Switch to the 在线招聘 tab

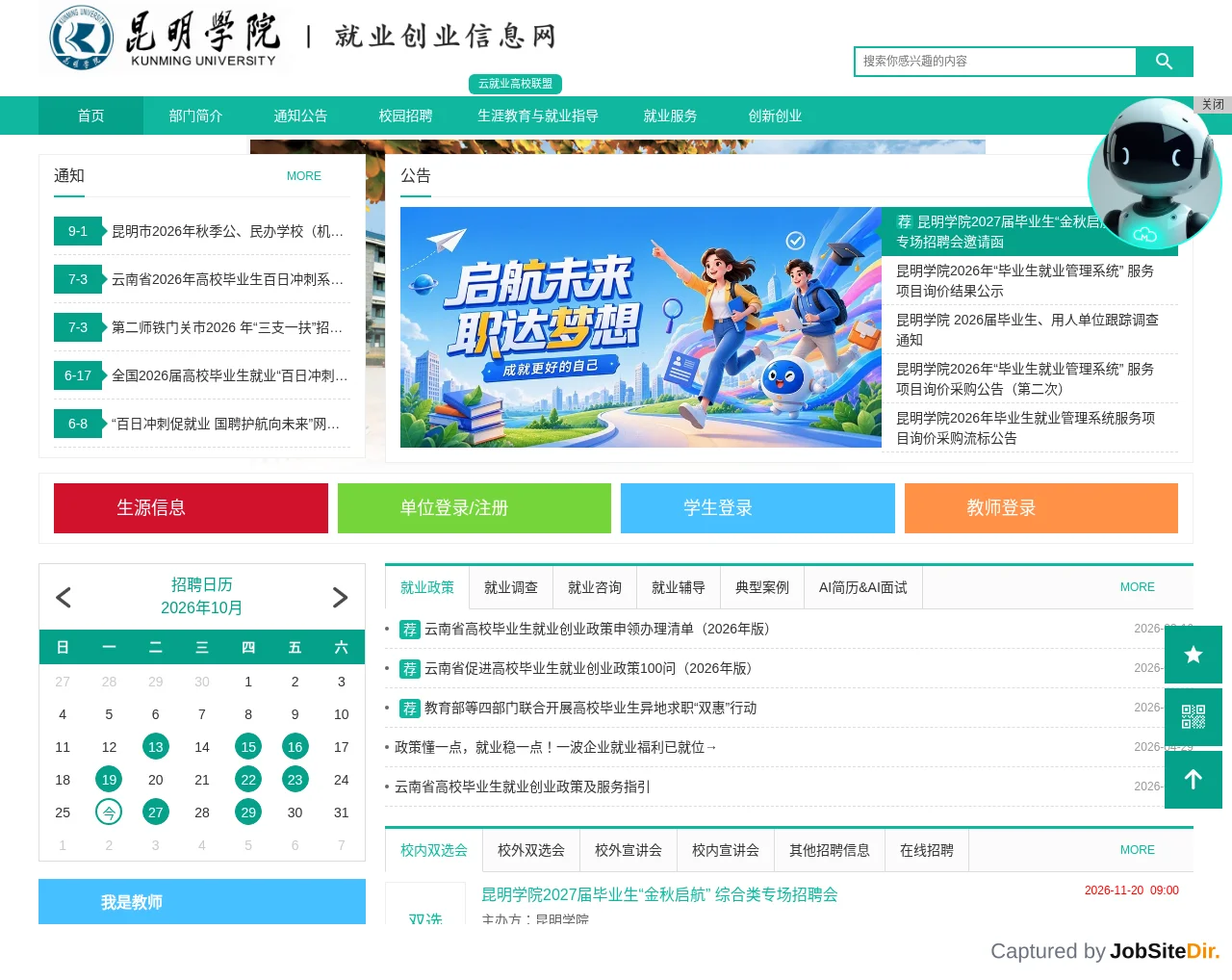tap(927, 850)
